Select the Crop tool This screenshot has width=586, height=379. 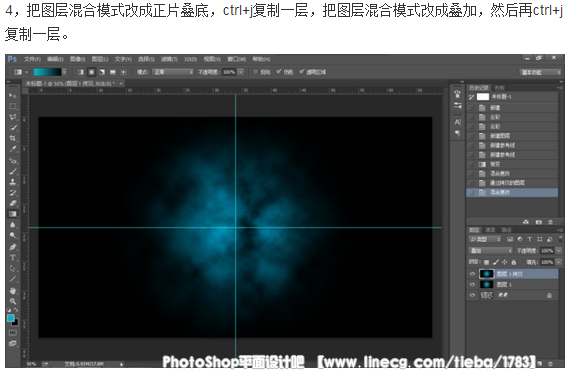point(13,138)
